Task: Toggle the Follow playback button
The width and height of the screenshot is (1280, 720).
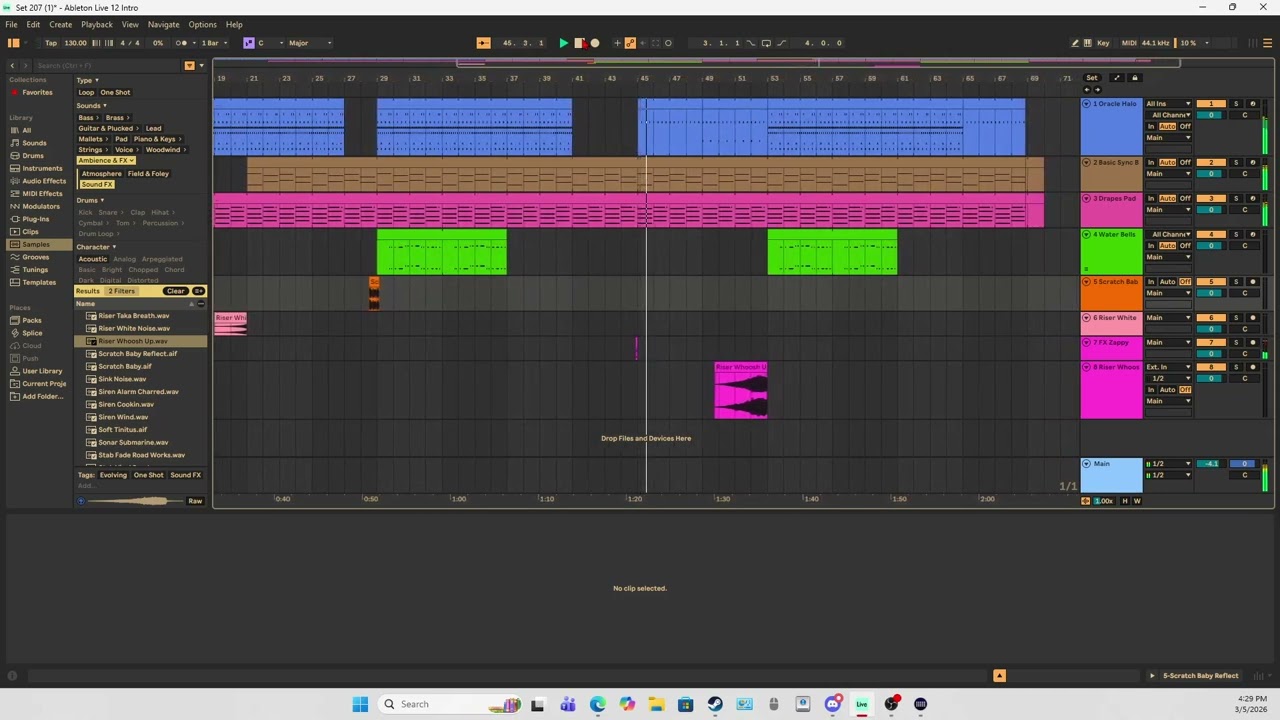Action: [x=483, y=43]
